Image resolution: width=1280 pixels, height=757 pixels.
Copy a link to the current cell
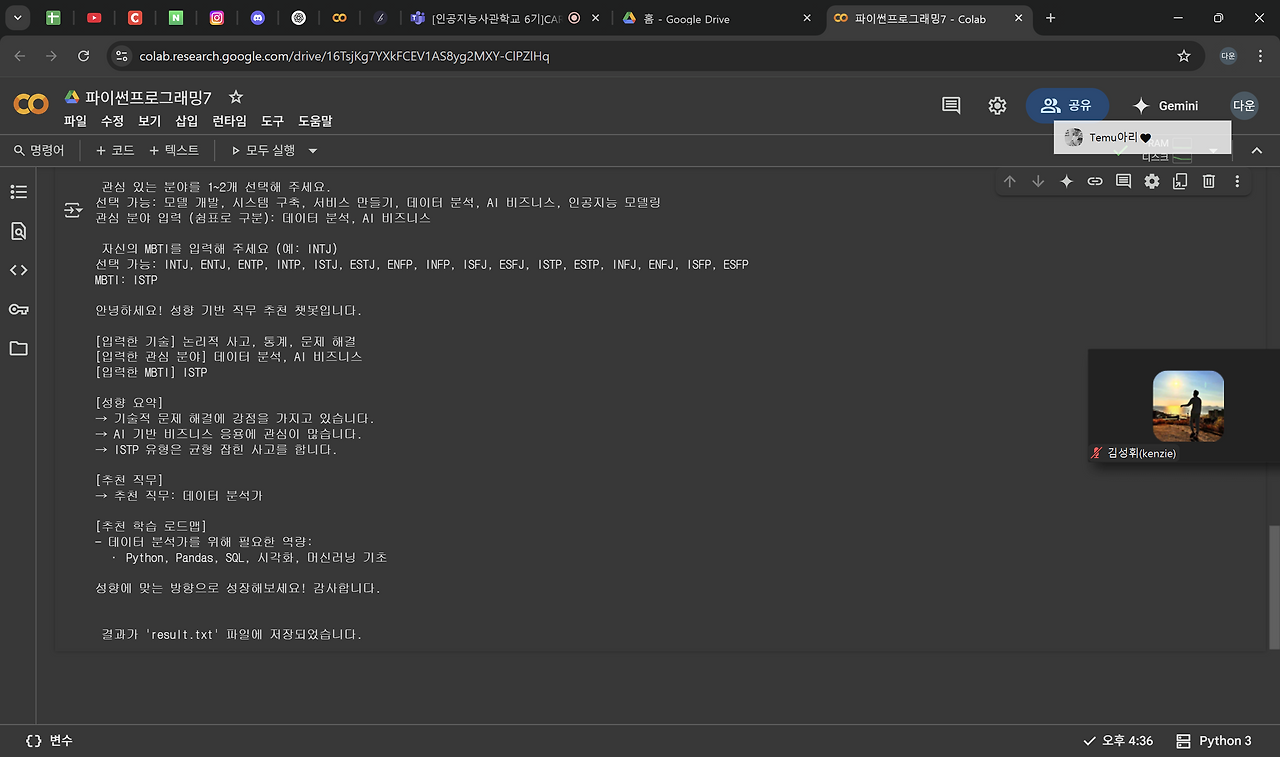[1094, 181]
